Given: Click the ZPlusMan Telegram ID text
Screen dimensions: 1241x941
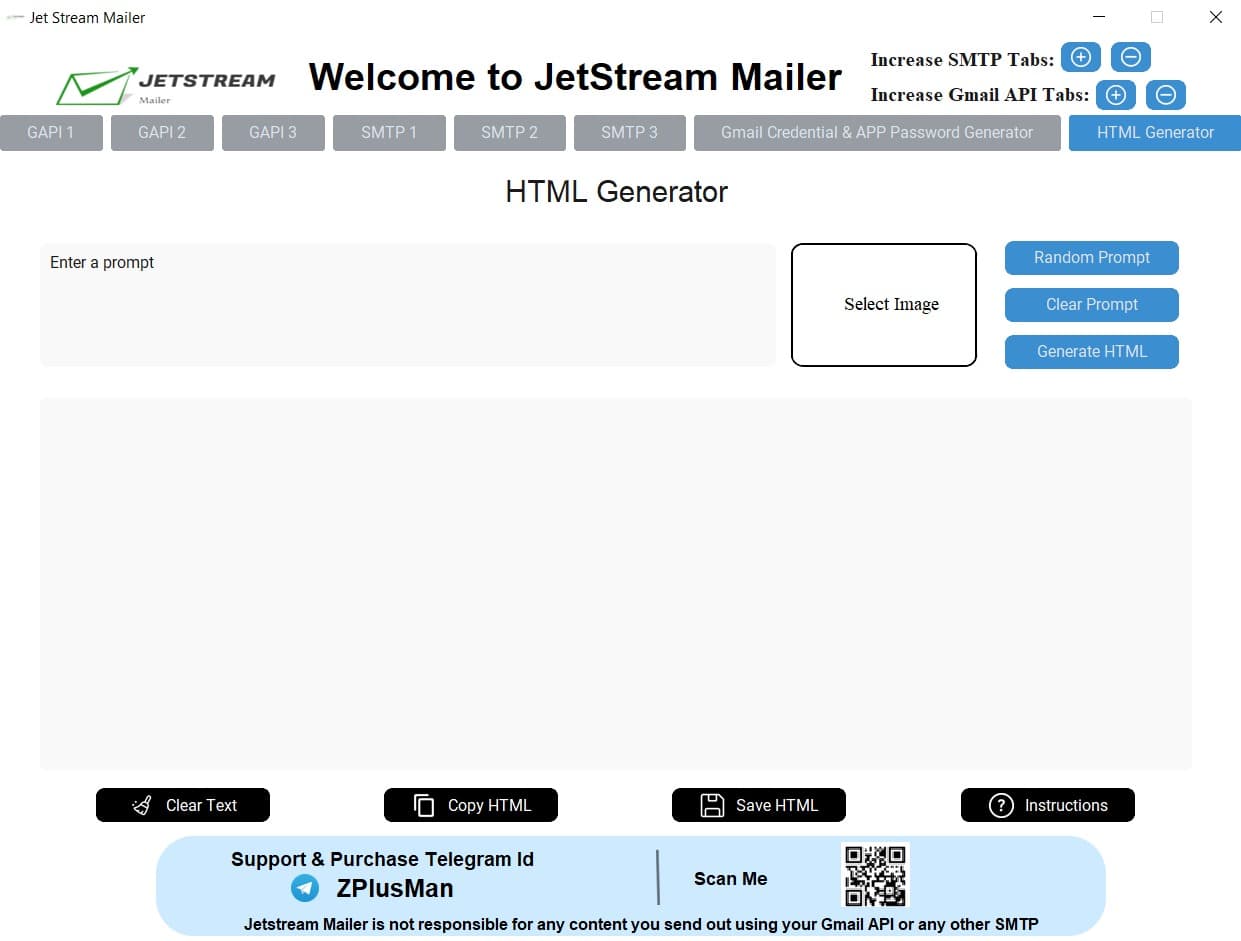Looking at the screenshot, I should (x=395, y=888).
